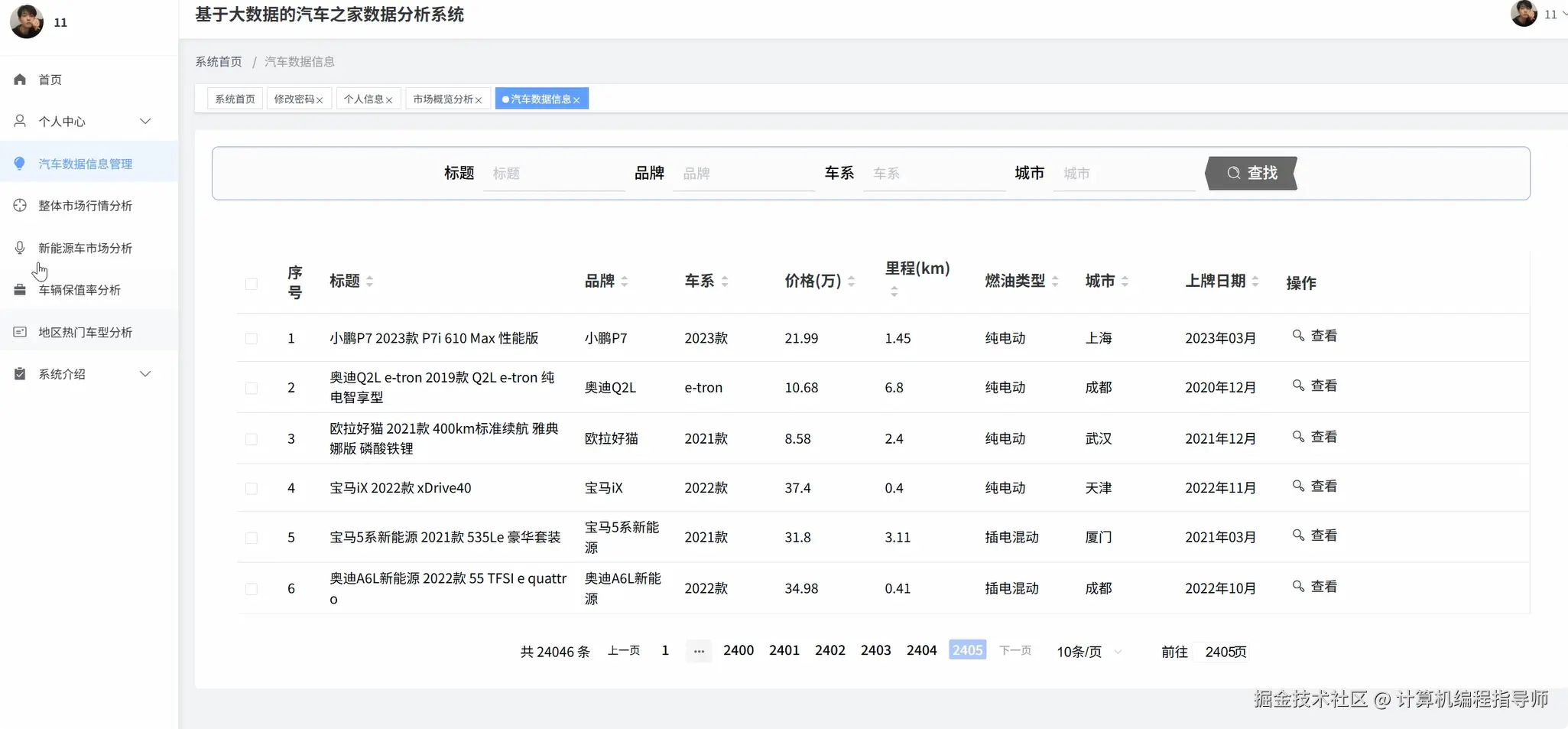This screenshot has width=1568, height=729.
Task: Expand the 个人中心 sidebar section
Action: (x=145, y=121)
